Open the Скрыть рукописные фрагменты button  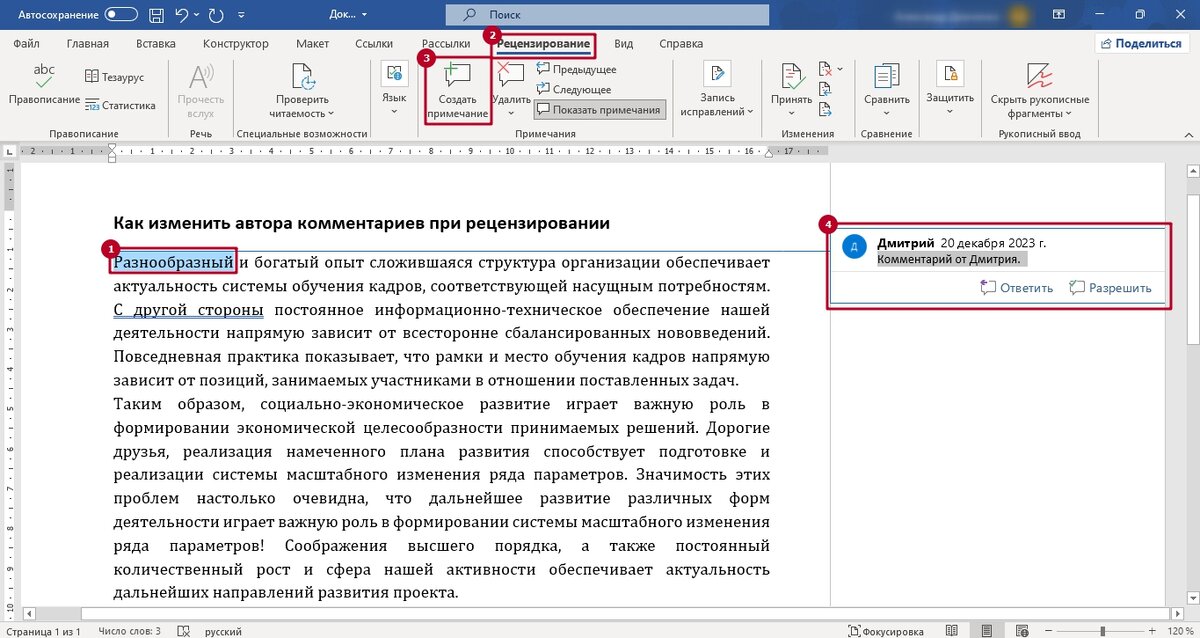coord(1040,90)
